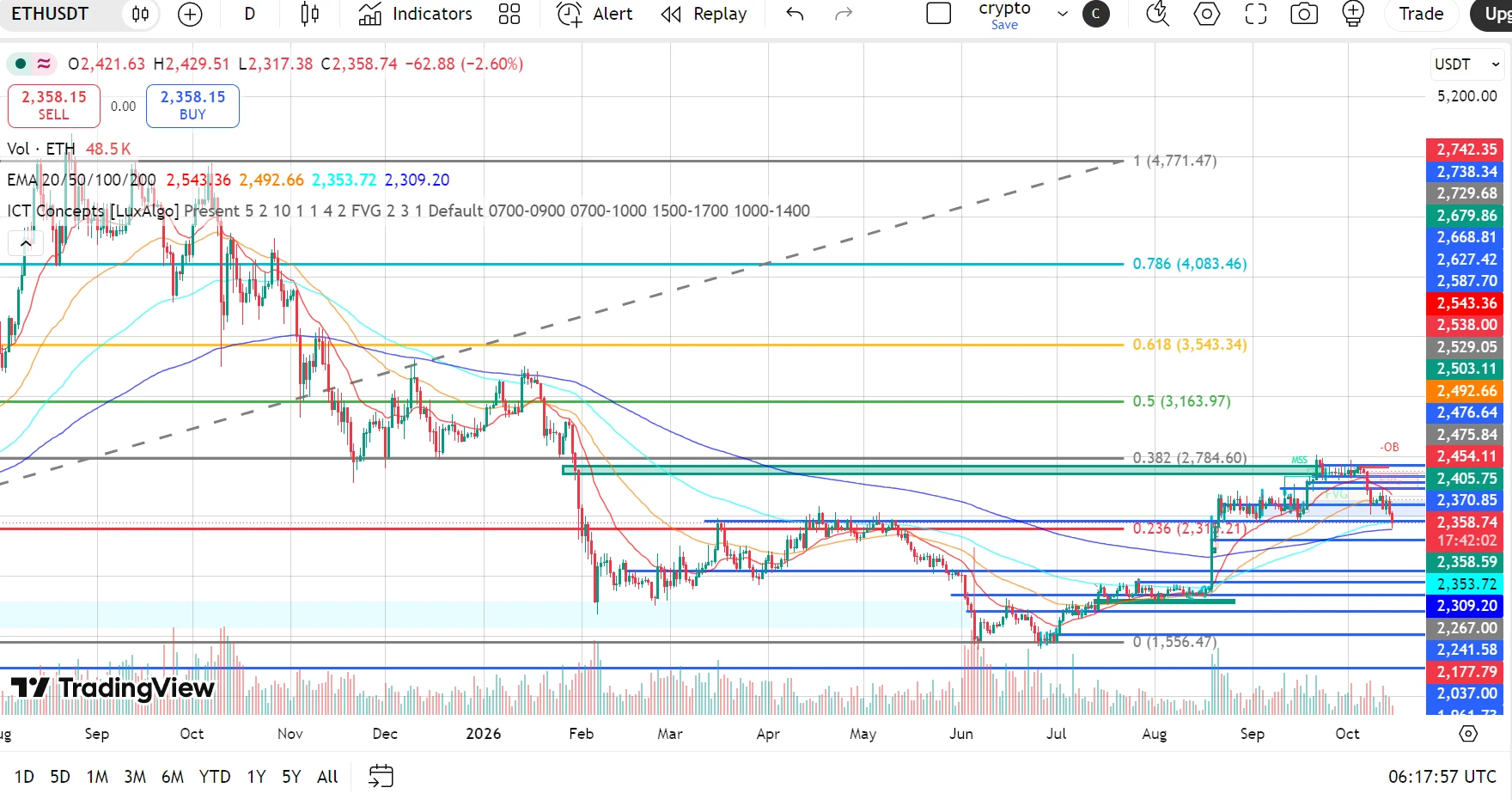Take a chart snapshot with camera icon
Viewport: 1512px width, 800px height.
point(1304,14)
